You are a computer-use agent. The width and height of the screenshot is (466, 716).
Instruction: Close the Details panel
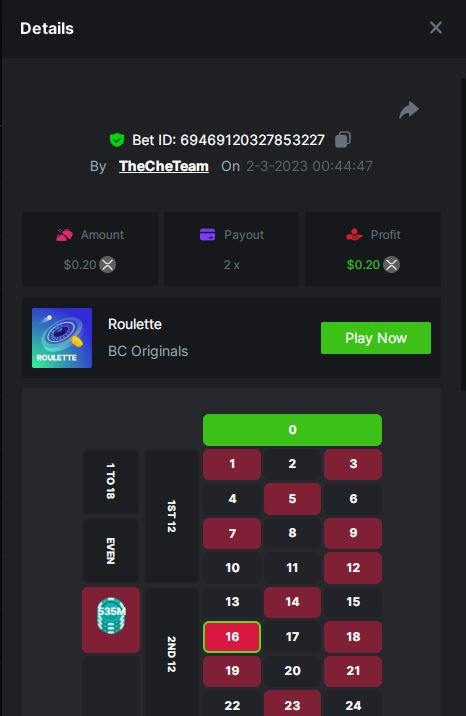(x=436, y=28)
